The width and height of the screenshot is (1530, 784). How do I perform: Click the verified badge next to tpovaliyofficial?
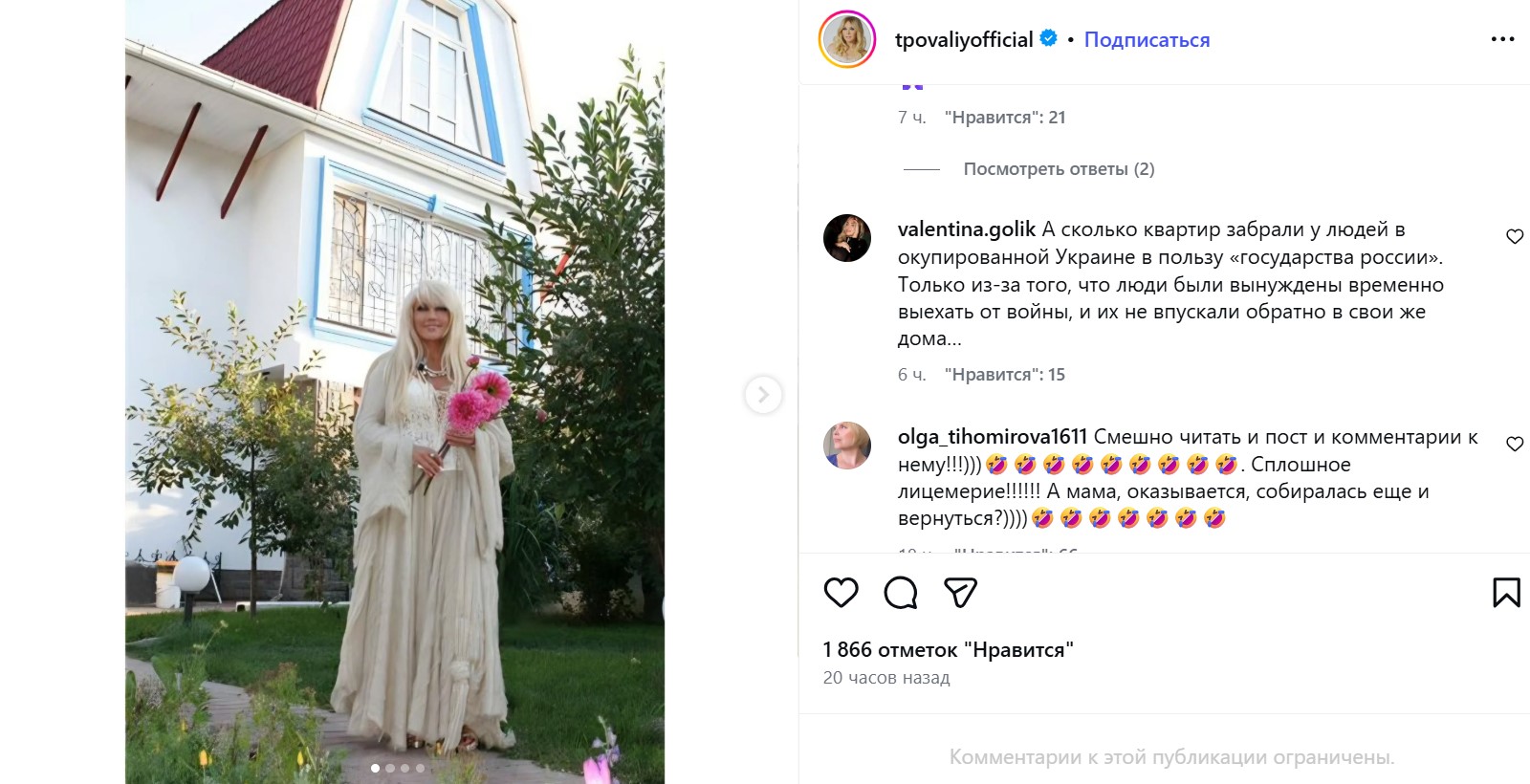point(1048,38)
